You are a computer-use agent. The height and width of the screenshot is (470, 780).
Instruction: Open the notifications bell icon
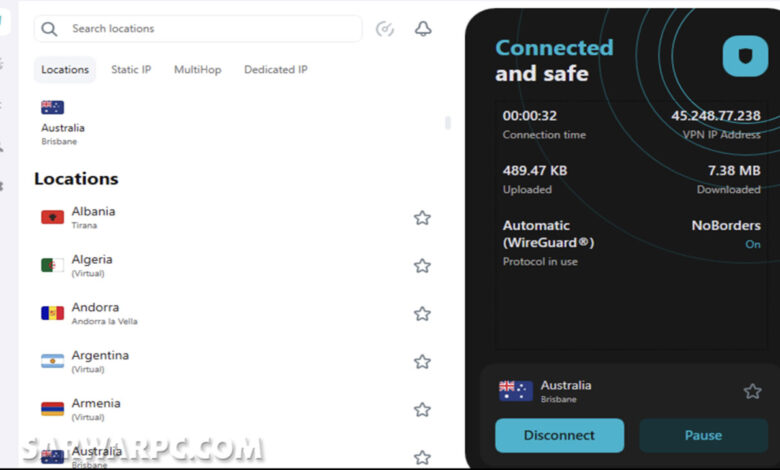pyautogui.click(x=423, y=29)
